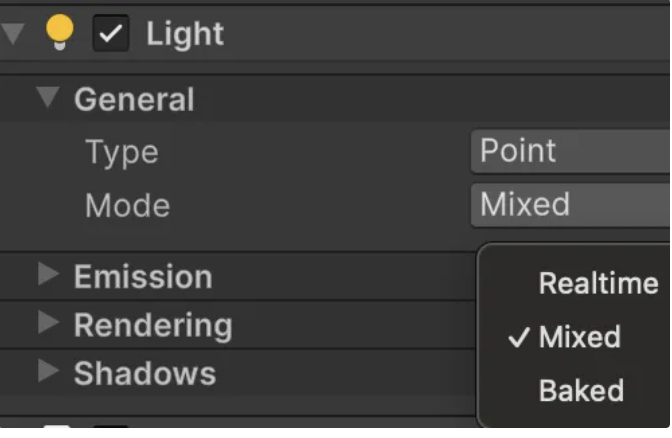Click the Mode property label
Viewport: 672px width, 438px height.
pyautogui.click(x=127, y=206)
